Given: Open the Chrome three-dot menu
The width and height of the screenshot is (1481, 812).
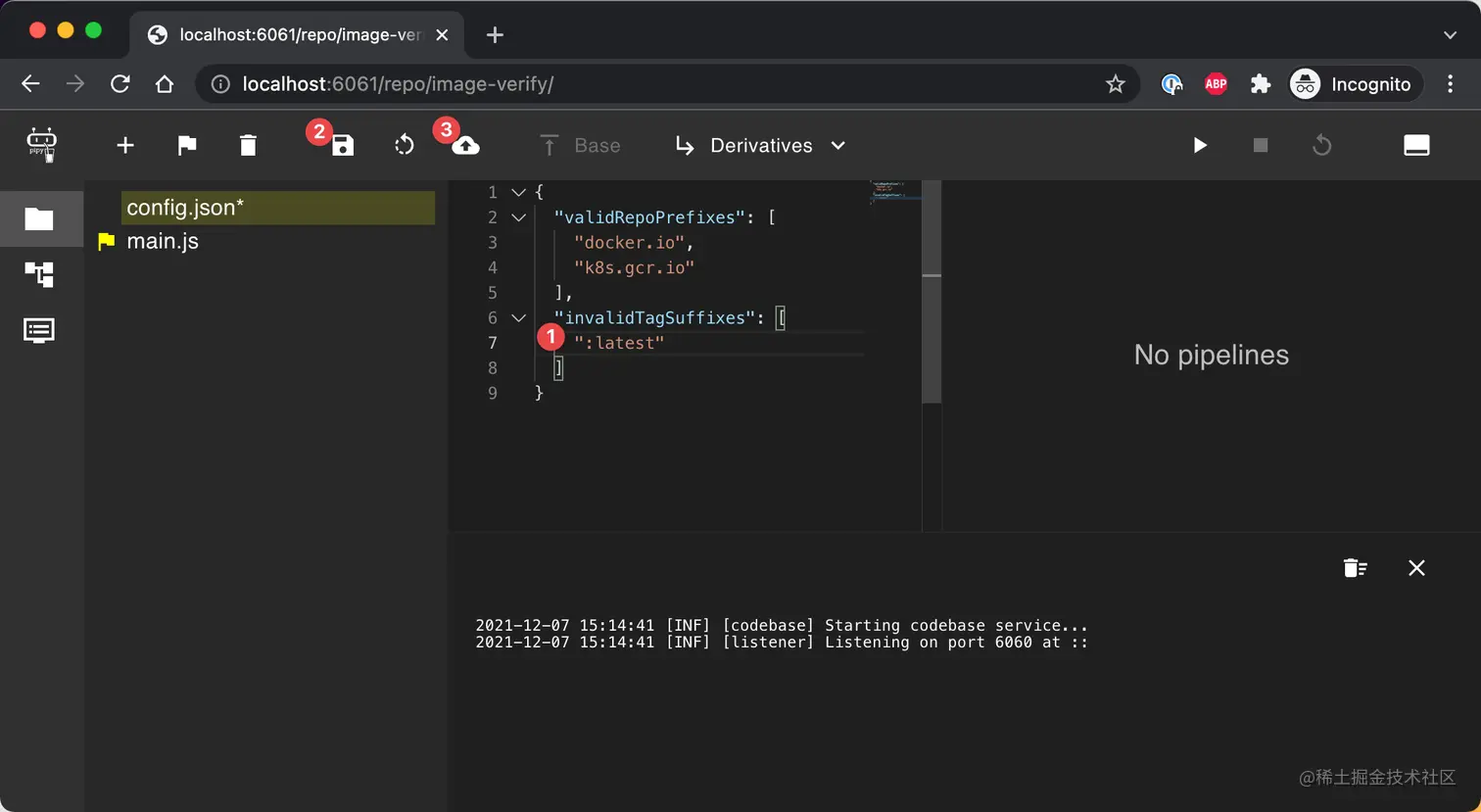Looking at the screenshot, I should (1451, 84).
